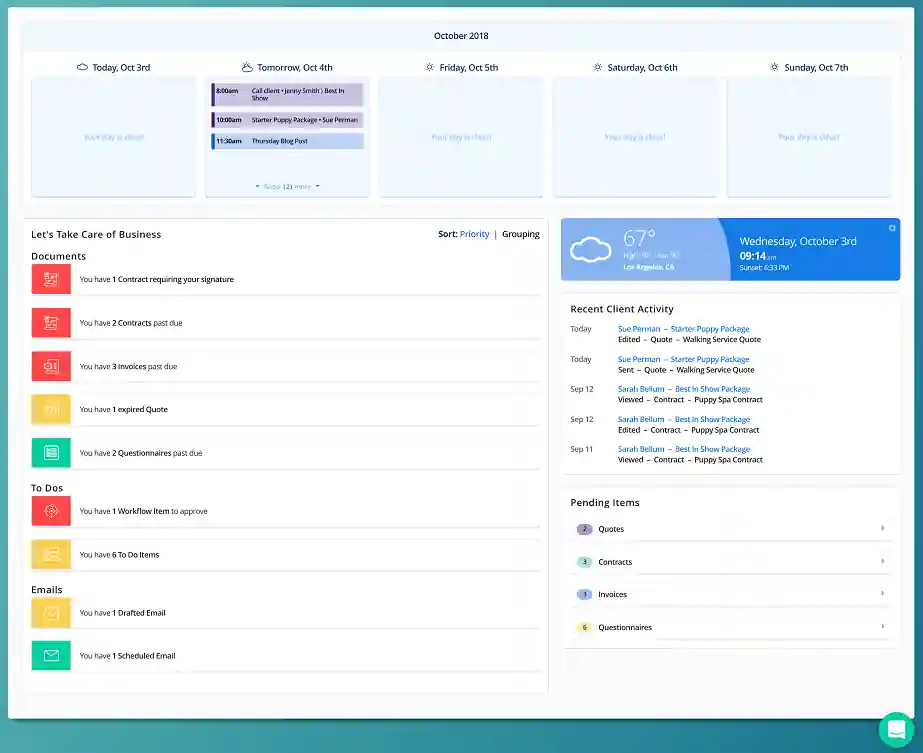Select the Today, Oct 3rd day card

click(114, 137)
